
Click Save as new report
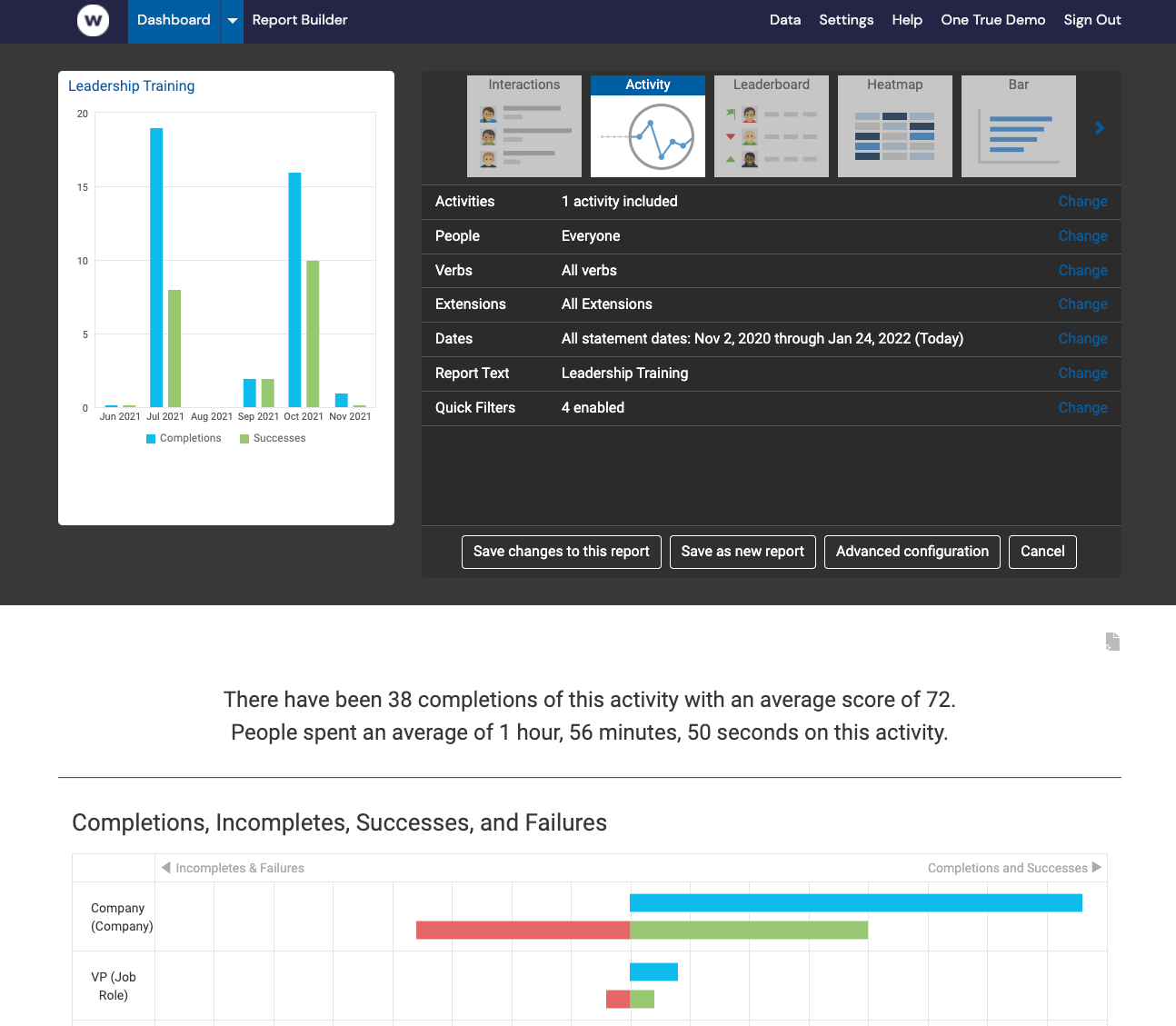coord(742,552)
